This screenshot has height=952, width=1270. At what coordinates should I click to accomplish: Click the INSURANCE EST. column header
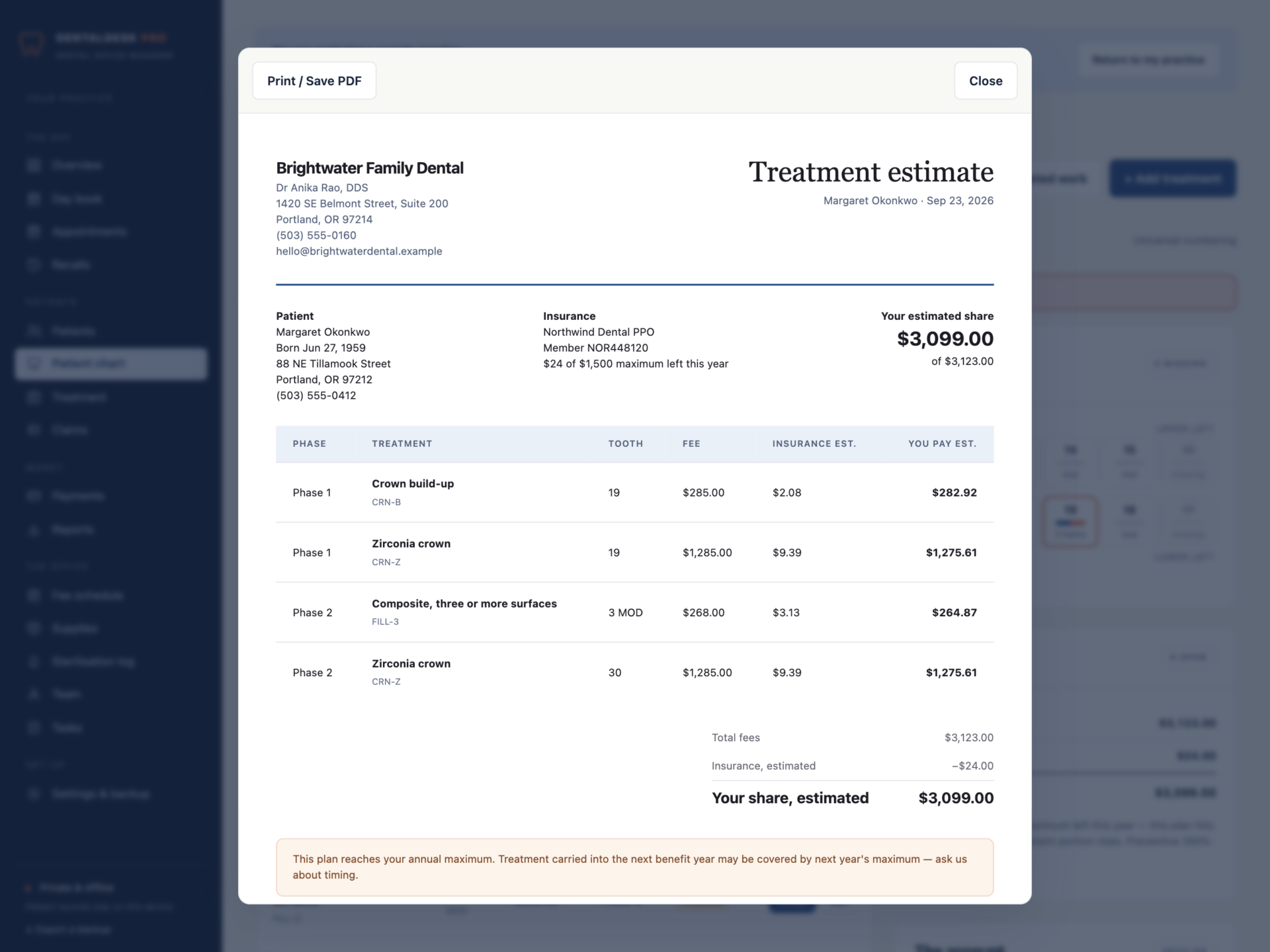click(814, 444)
